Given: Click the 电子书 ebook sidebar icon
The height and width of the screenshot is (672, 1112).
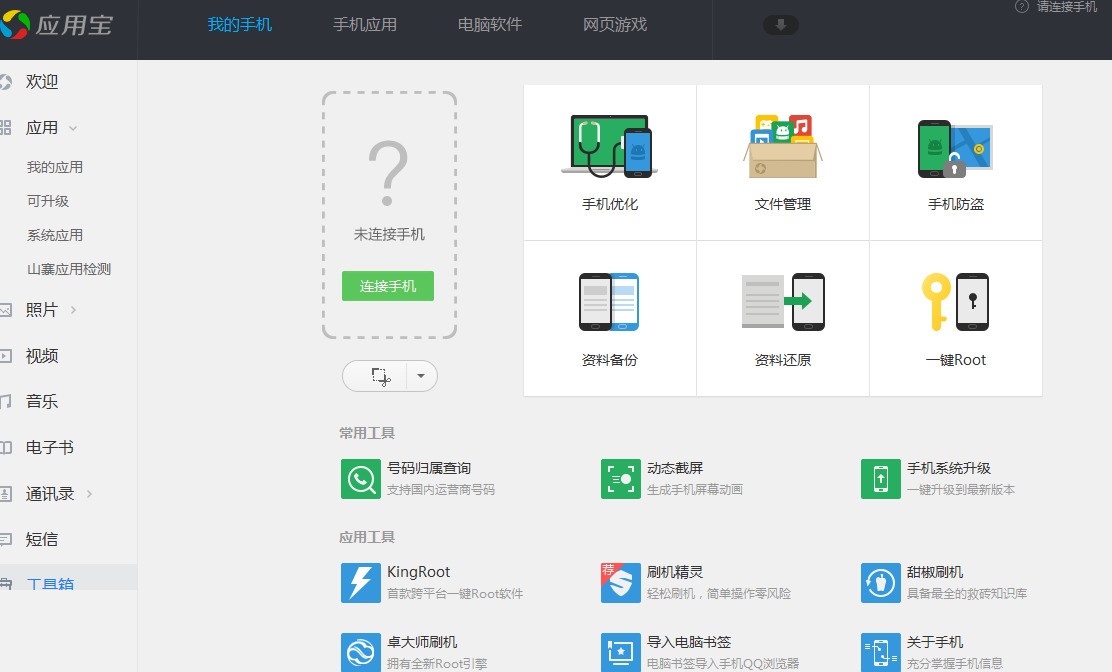Looking at the screenshot, I should tap(6, 447).
